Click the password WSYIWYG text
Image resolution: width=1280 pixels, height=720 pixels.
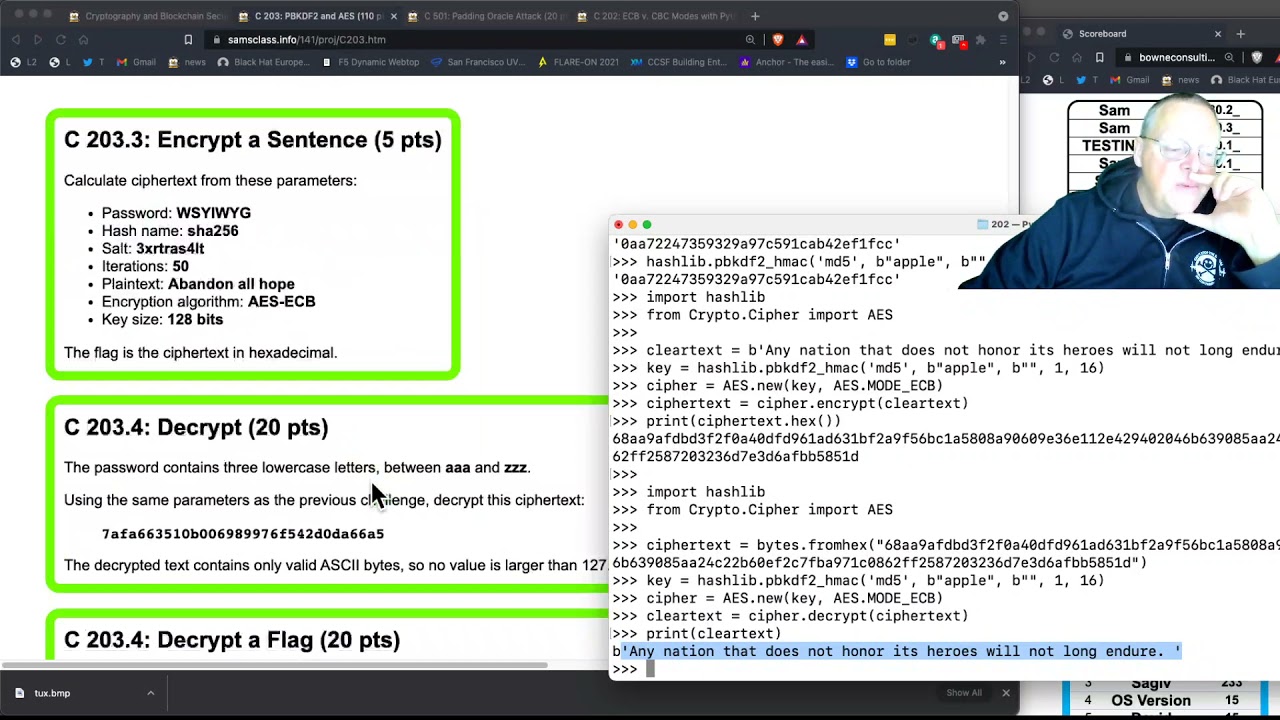pyautogui.click(x=213, y=213)
